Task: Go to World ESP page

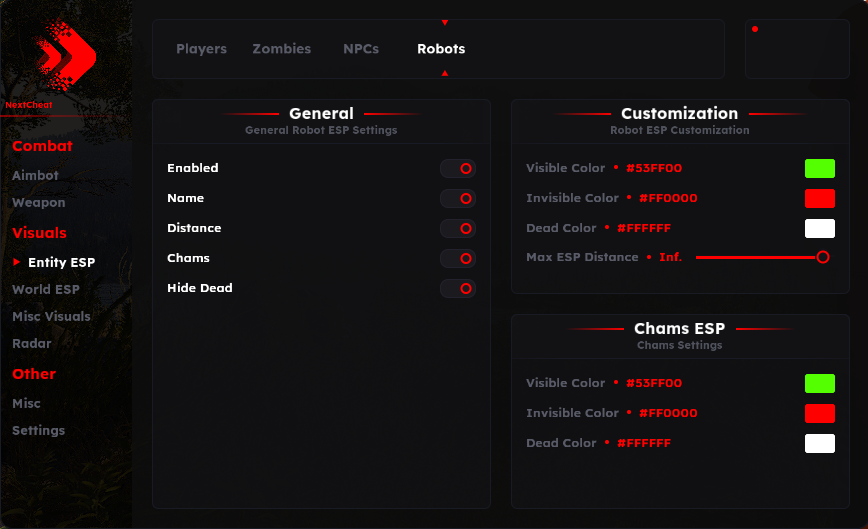Action: click(46, 289)
